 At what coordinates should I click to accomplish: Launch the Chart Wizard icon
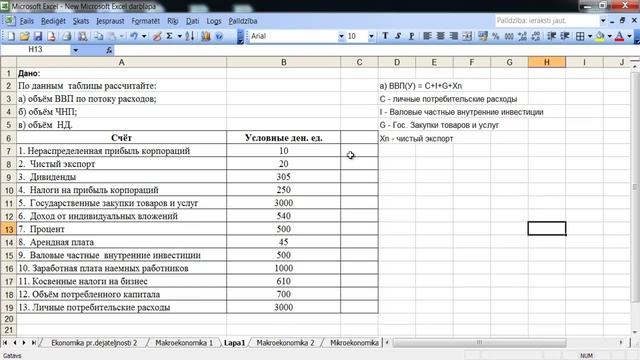click(206, 36)
